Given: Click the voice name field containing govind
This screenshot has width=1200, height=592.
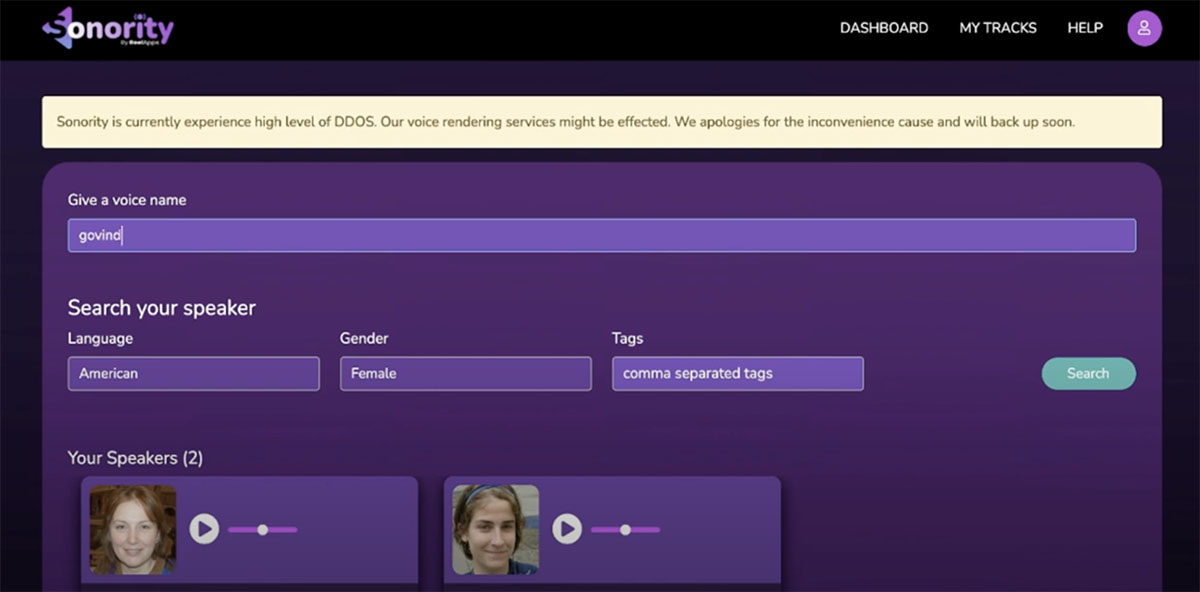Looking at the screenshot, I should tap(602, 235).
